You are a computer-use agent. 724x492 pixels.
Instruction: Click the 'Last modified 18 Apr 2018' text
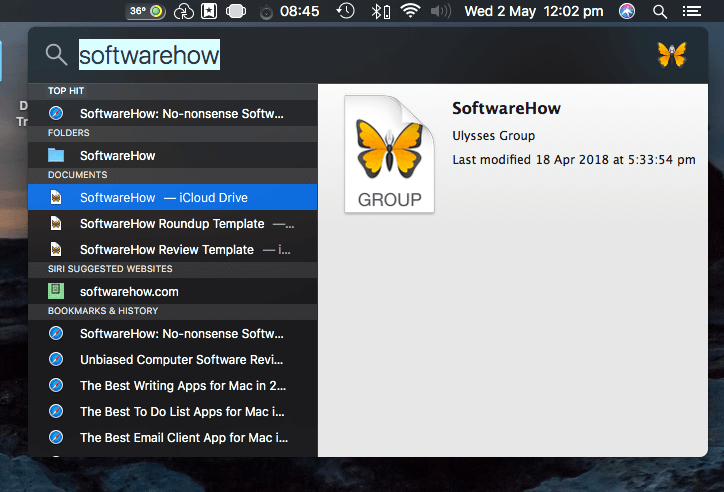(574, 160)
